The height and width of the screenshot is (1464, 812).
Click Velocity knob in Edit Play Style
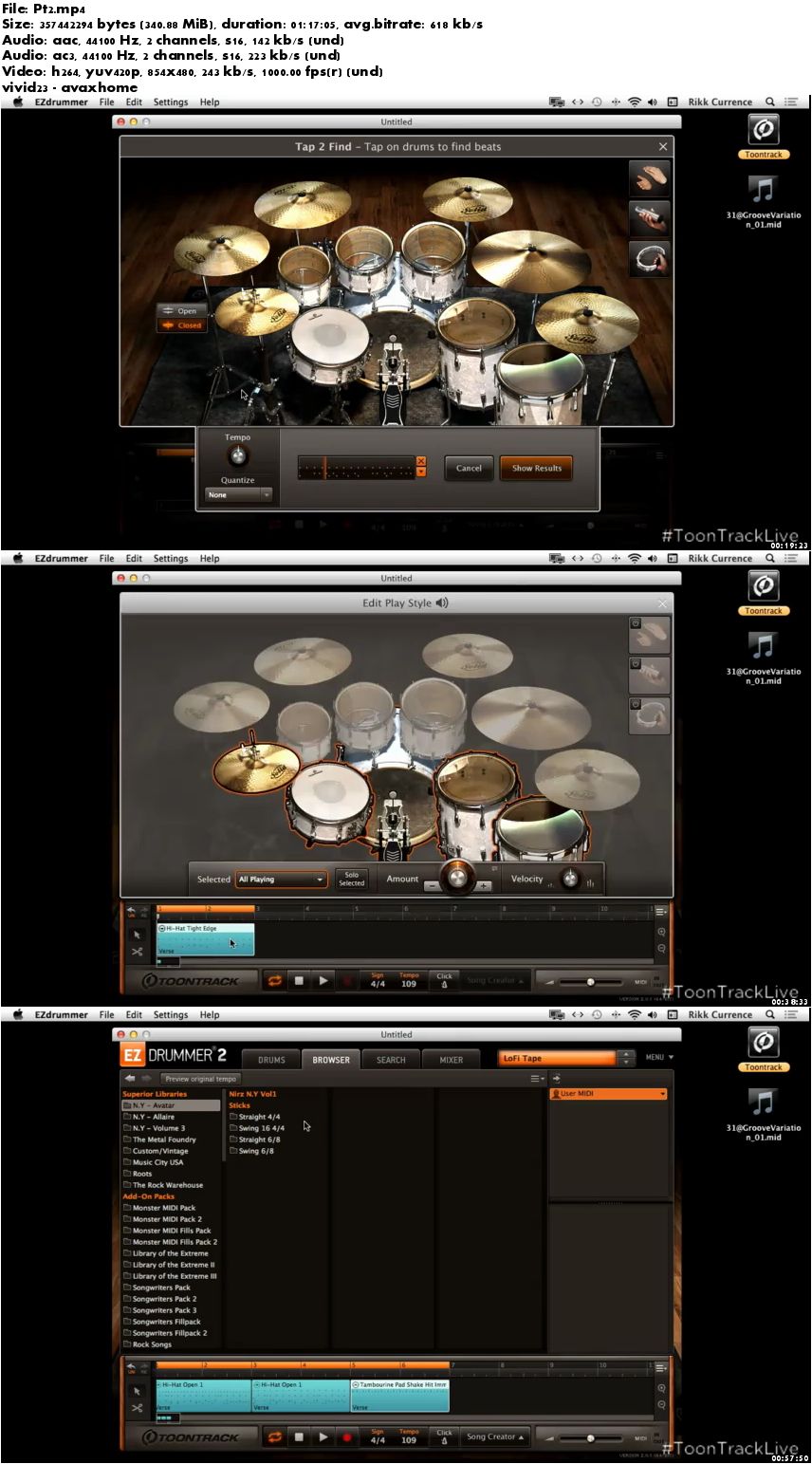pyautogui.click(x=570, y=879)
